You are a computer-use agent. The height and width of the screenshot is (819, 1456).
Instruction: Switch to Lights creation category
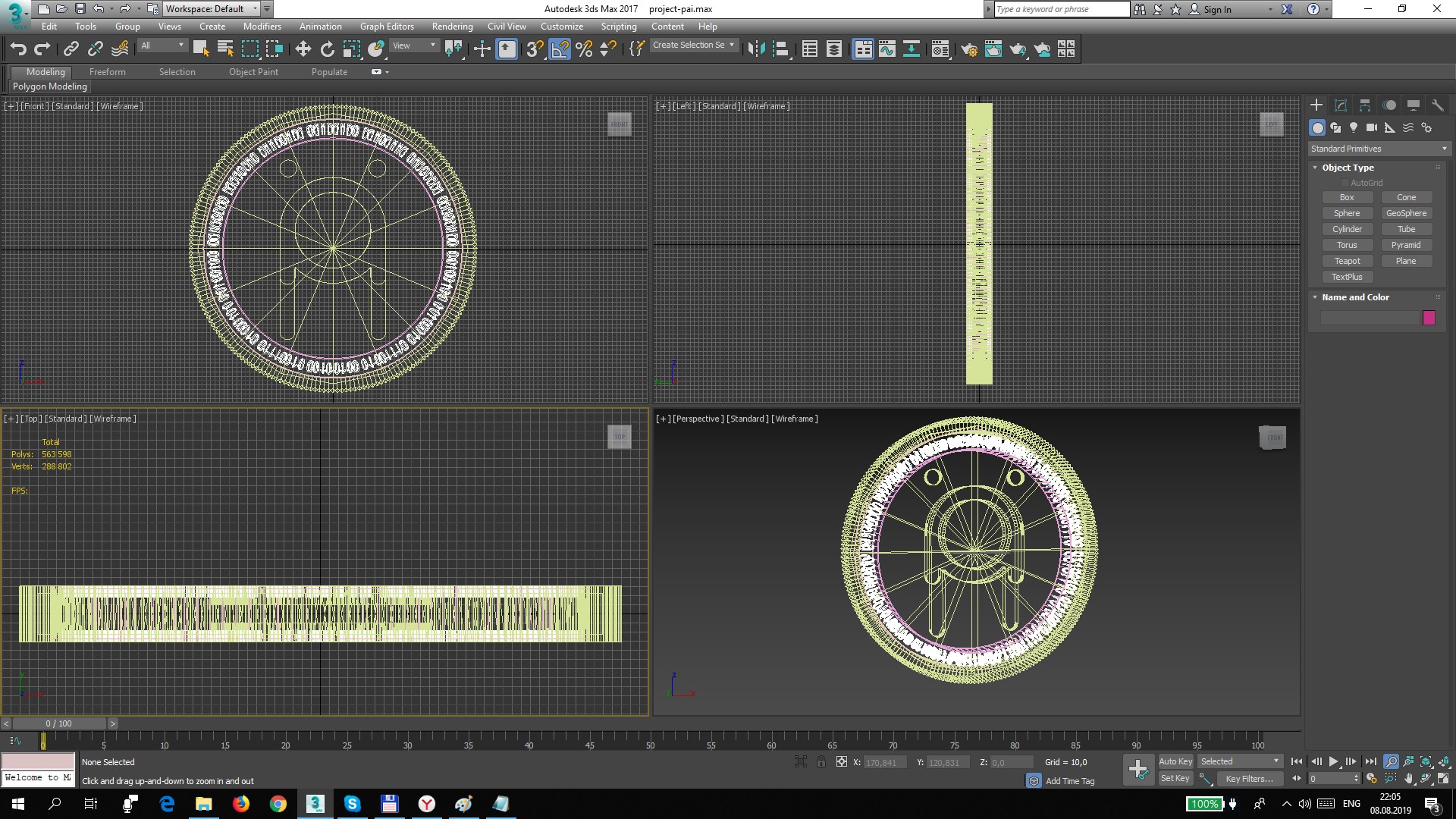(x=1354, y=127)
